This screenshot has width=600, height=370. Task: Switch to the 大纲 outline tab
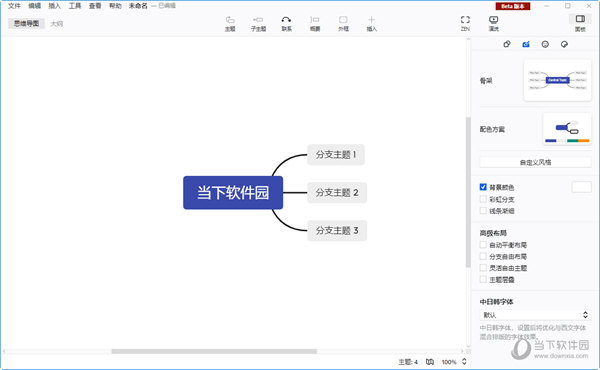point(57,24)
